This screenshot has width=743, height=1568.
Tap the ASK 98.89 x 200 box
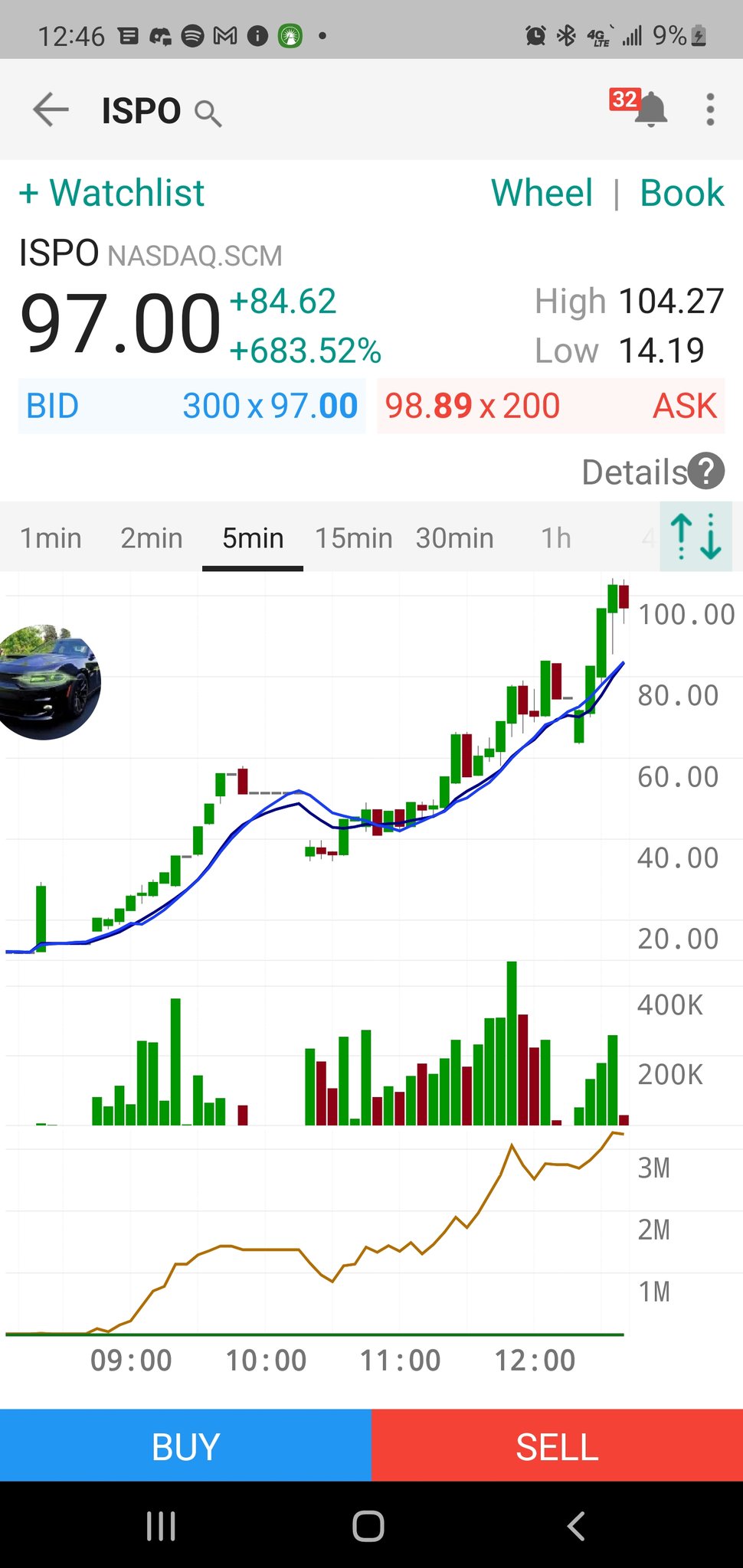(x=551, y=406)
